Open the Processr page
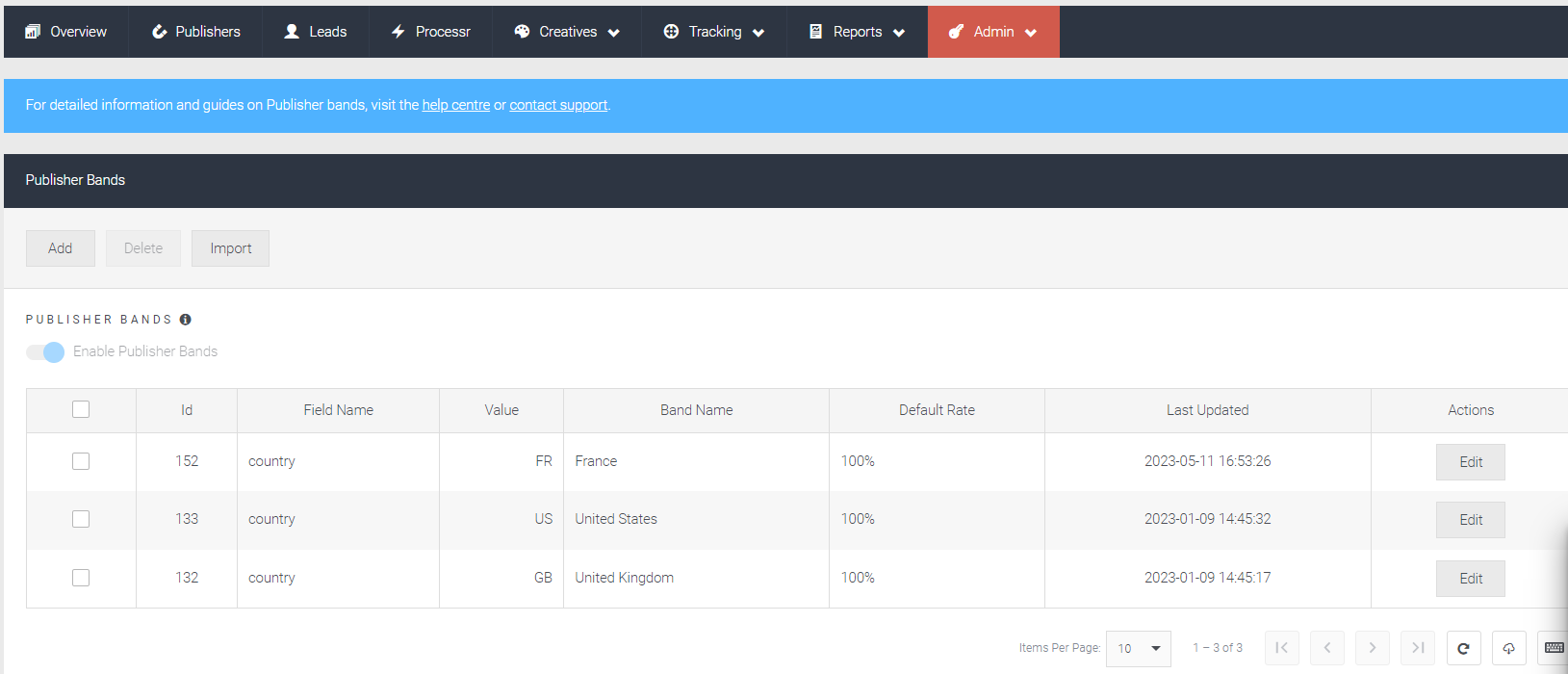This screenshot has height=674, width=1568. click(x=430, y=32)
